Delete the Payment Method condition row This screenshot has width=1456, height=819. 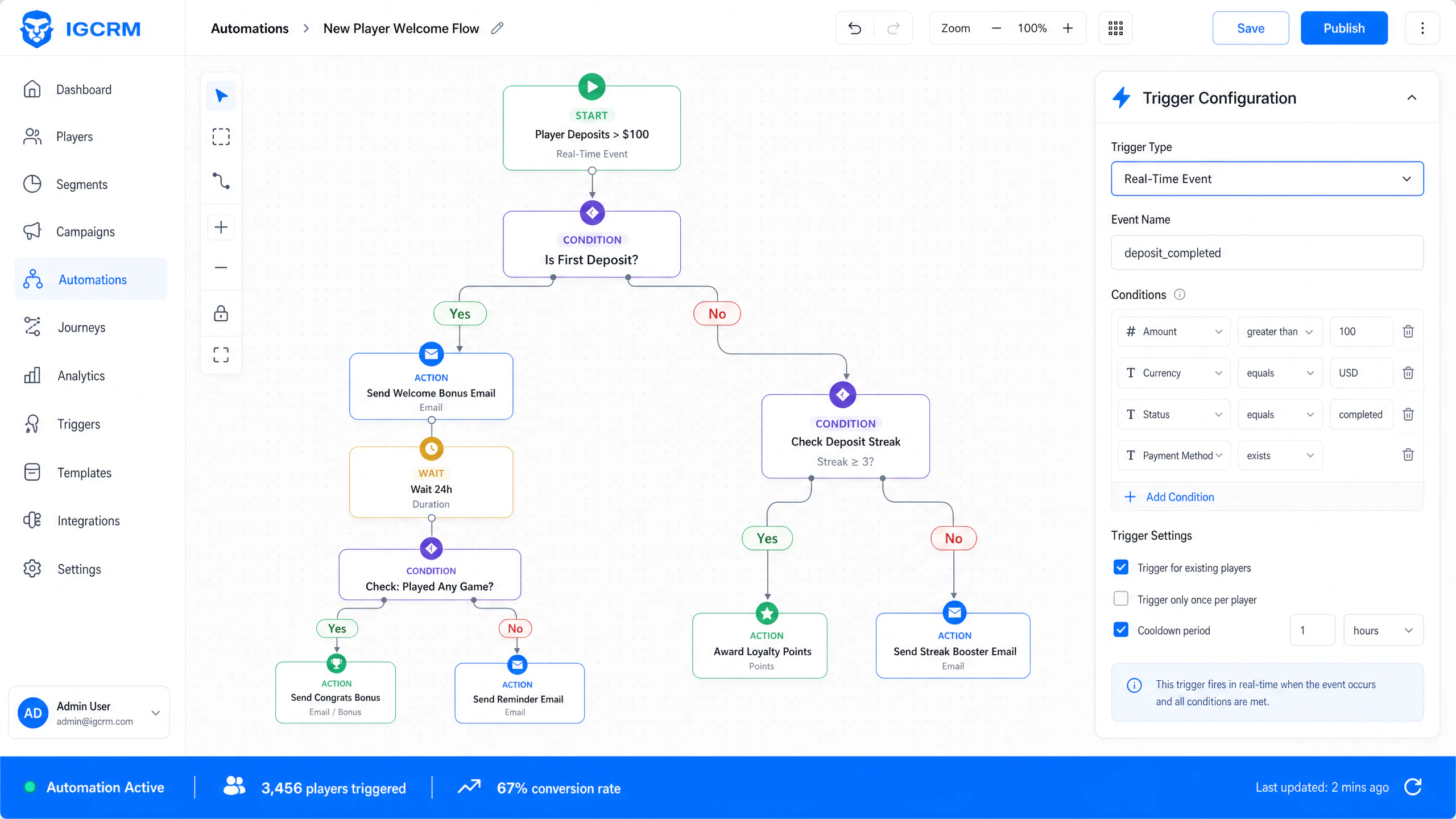tap(1408, 454)
